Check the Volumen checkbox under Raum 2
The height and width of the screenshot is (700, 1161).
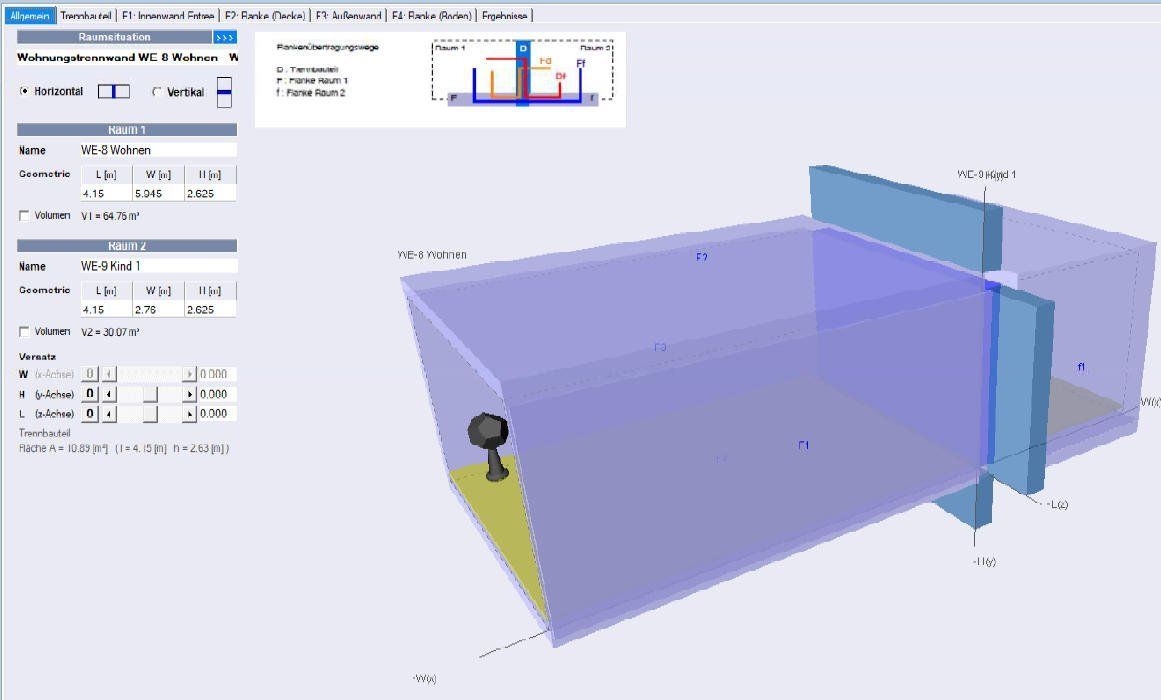[x=23, y=331]
